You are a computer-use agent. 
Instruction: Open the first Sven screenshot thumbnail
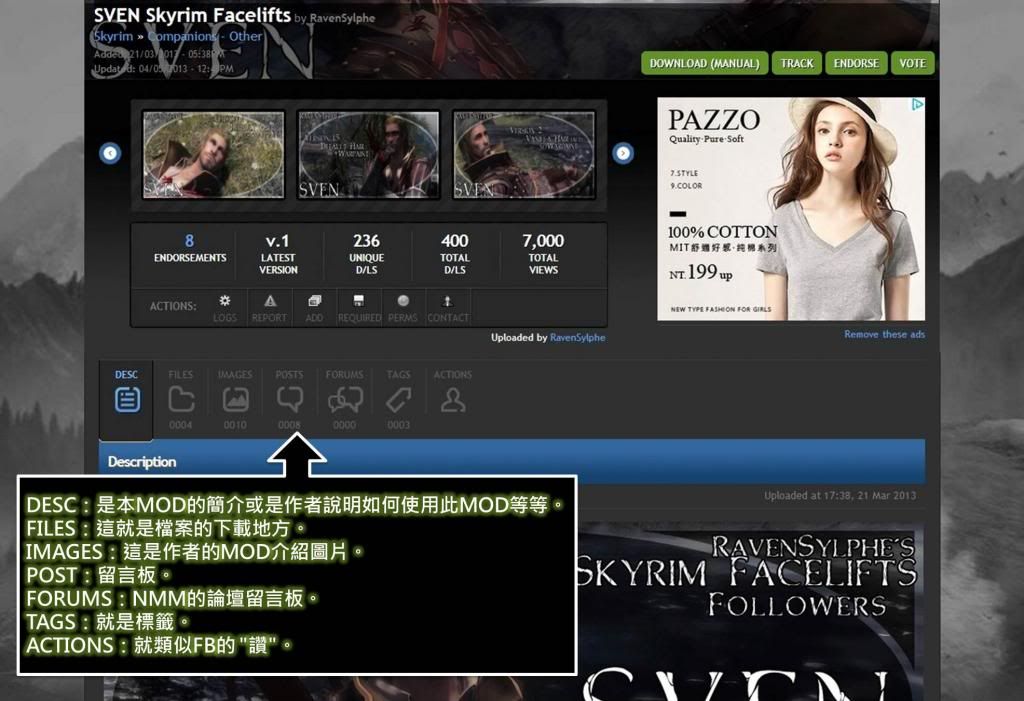212,154
